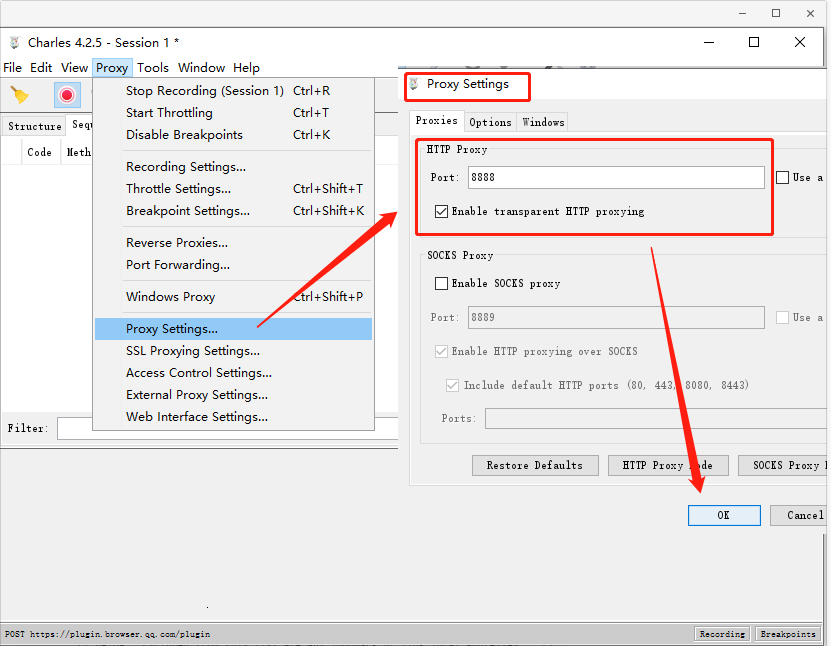Click the Filter input field
This screenshot has height=646, width=831.
228,428
